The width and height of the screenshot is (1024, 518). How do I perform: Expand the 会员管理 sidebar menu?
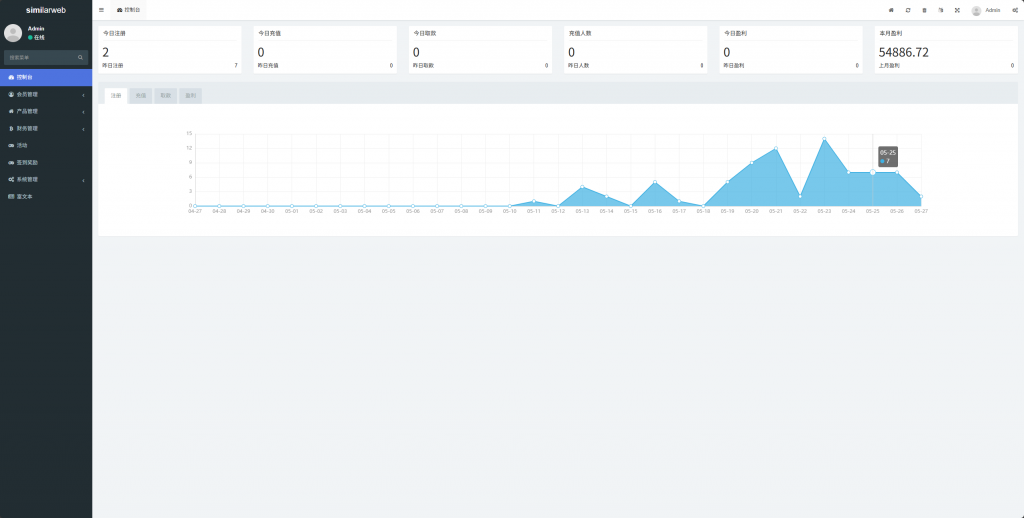point(46,94)
